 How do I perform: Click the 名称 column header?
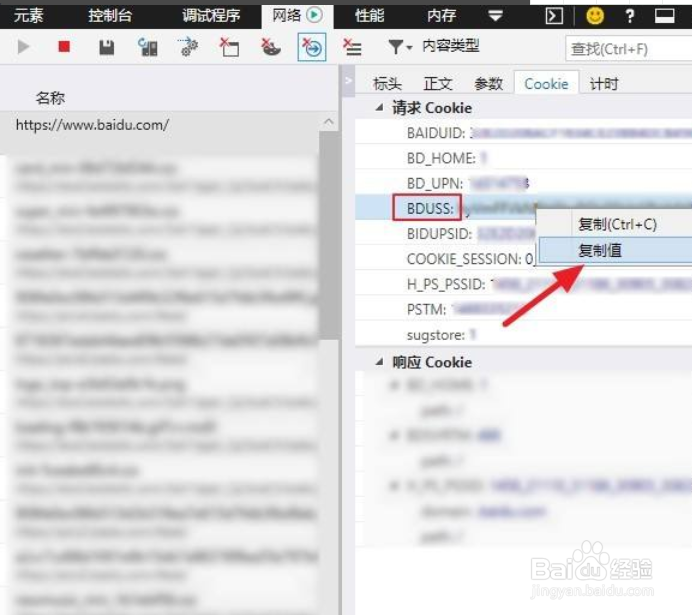(50, 98)
